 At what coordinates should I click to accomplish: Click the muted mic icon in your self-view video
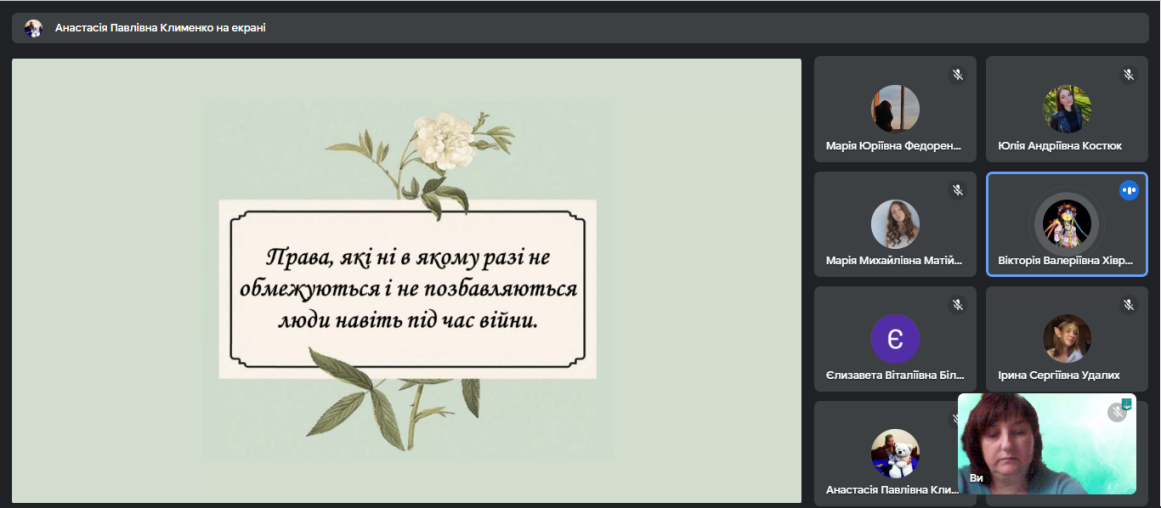click(x=1117, y=412)
